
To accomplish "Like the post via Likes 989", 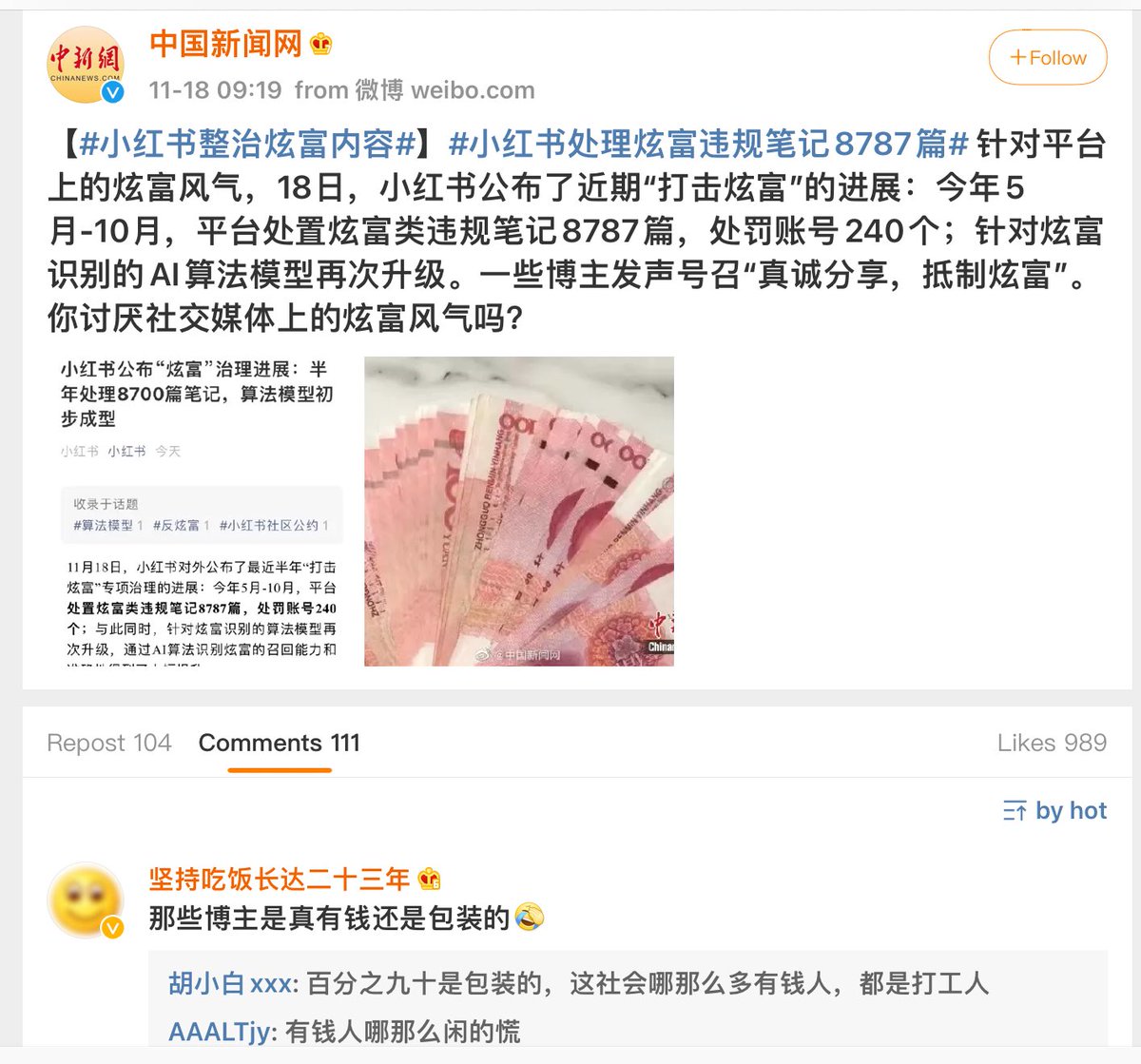I will click(1052, 743).
